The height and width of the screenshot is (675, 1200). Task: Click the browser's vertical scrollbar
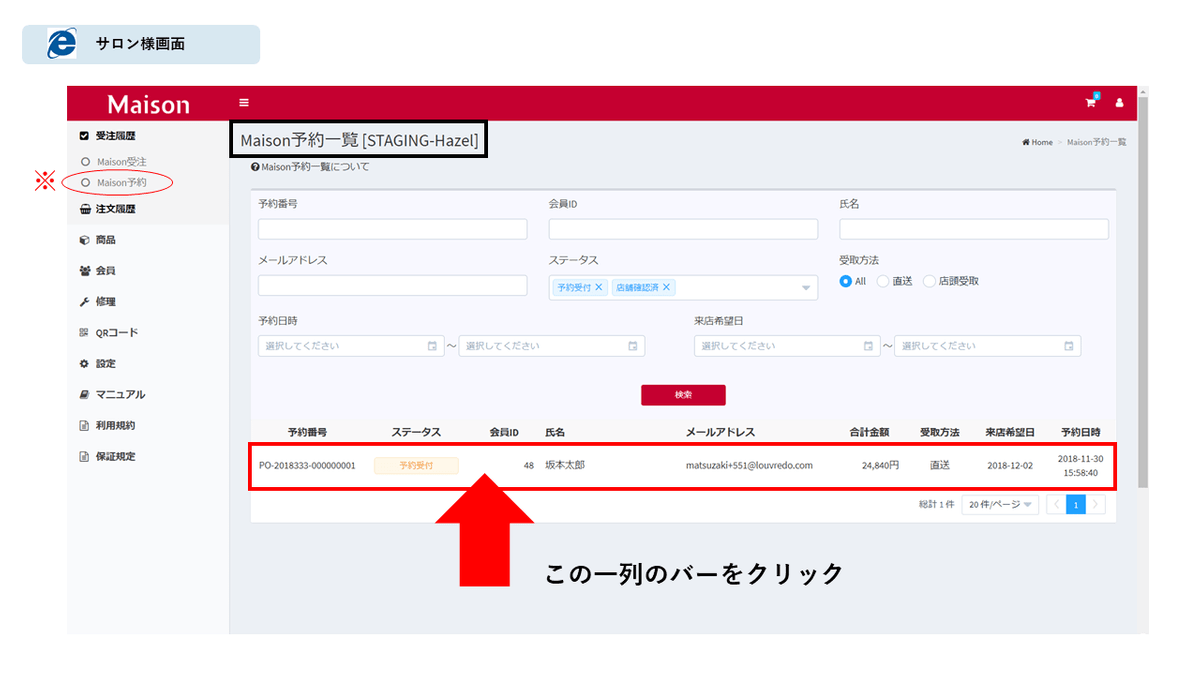coord(1143,300)
